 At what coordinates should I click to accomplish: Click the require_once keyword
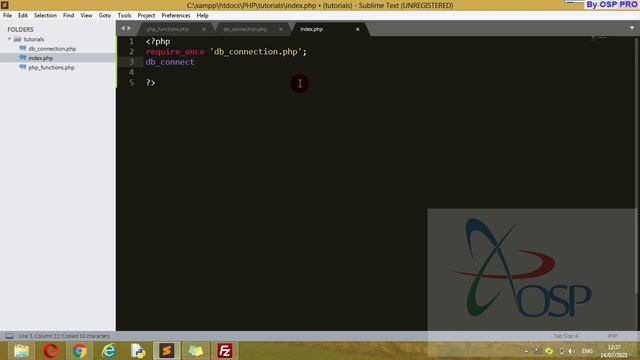175,52
